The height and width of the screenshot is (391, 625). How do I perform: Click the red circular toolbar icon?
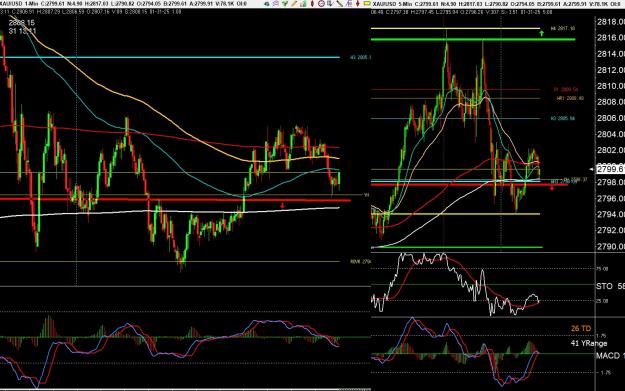click(321, 4)
